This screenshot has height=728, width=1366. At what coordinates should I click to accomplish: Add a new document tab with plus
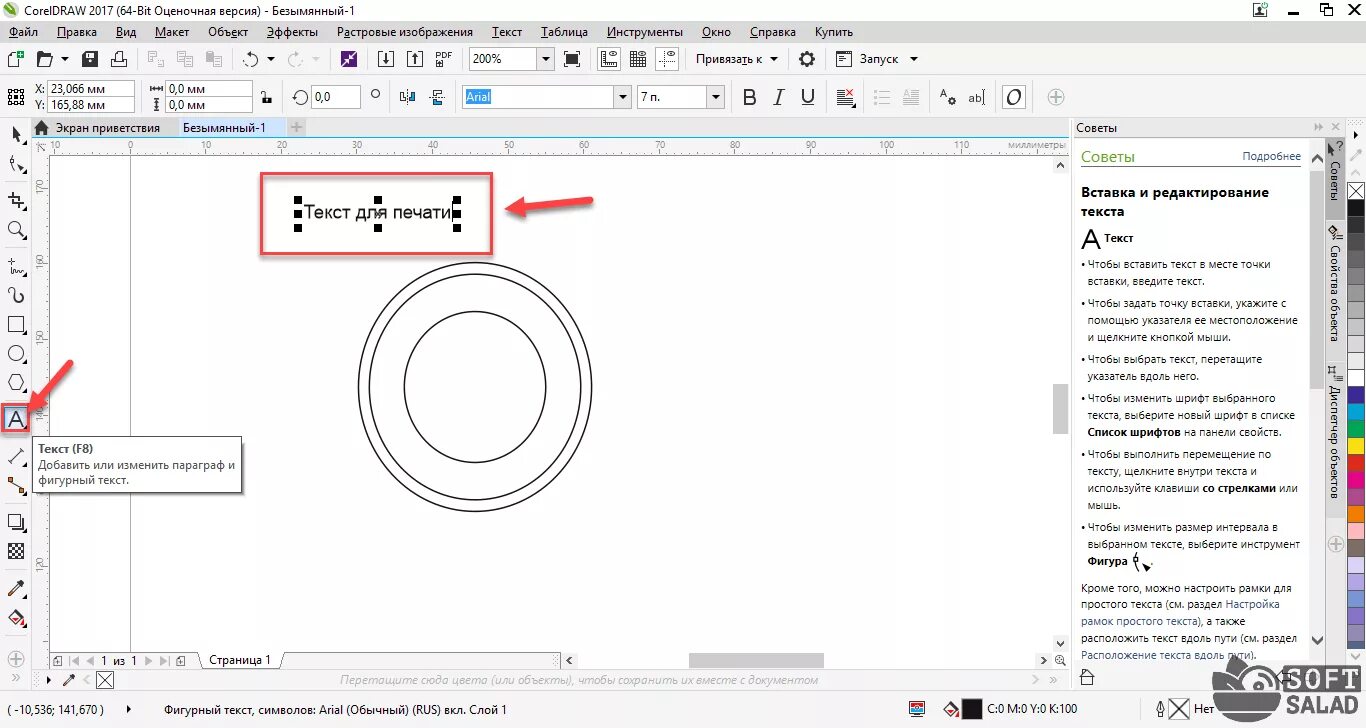point(296,127)
